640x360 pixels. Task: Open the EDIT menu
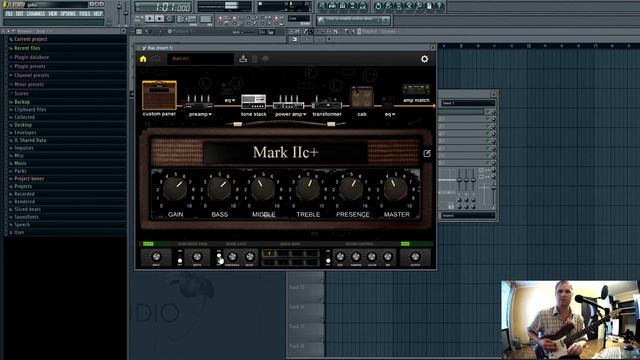[20, 14]
